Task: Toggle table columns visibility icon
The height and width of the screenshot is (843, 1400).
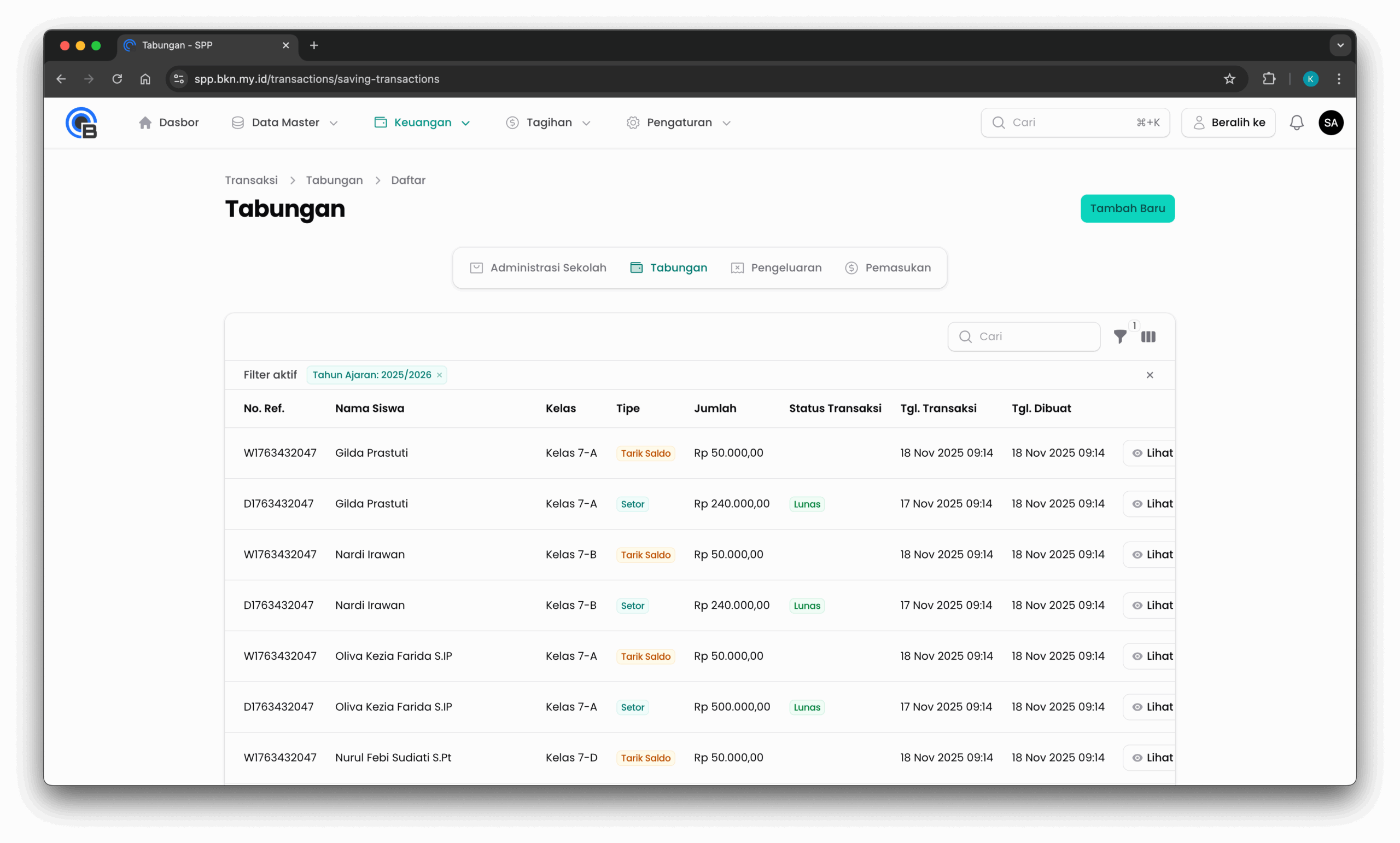Action: (1148, 337)
